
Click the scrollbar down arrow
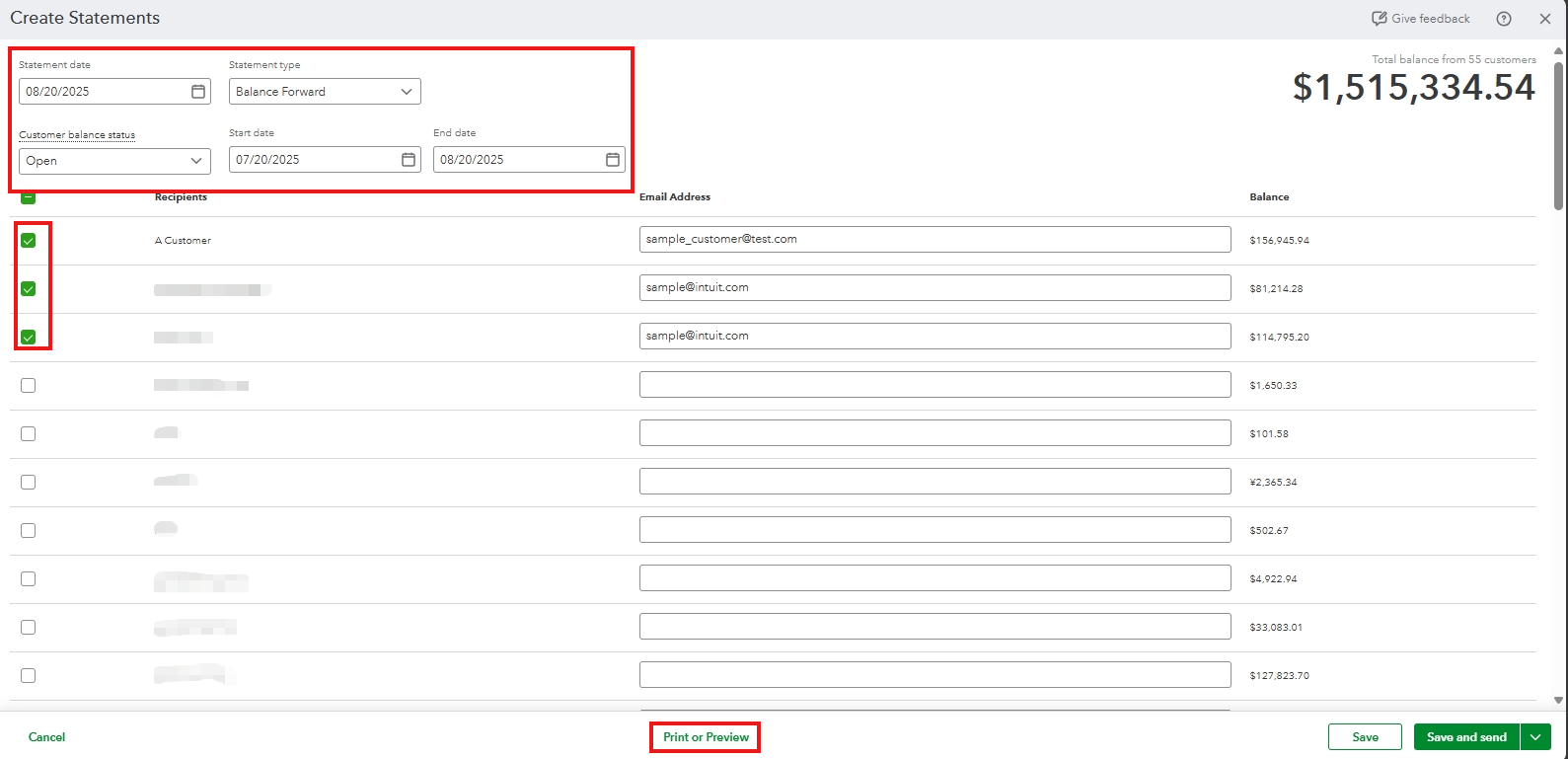[x=1559, y=701]
